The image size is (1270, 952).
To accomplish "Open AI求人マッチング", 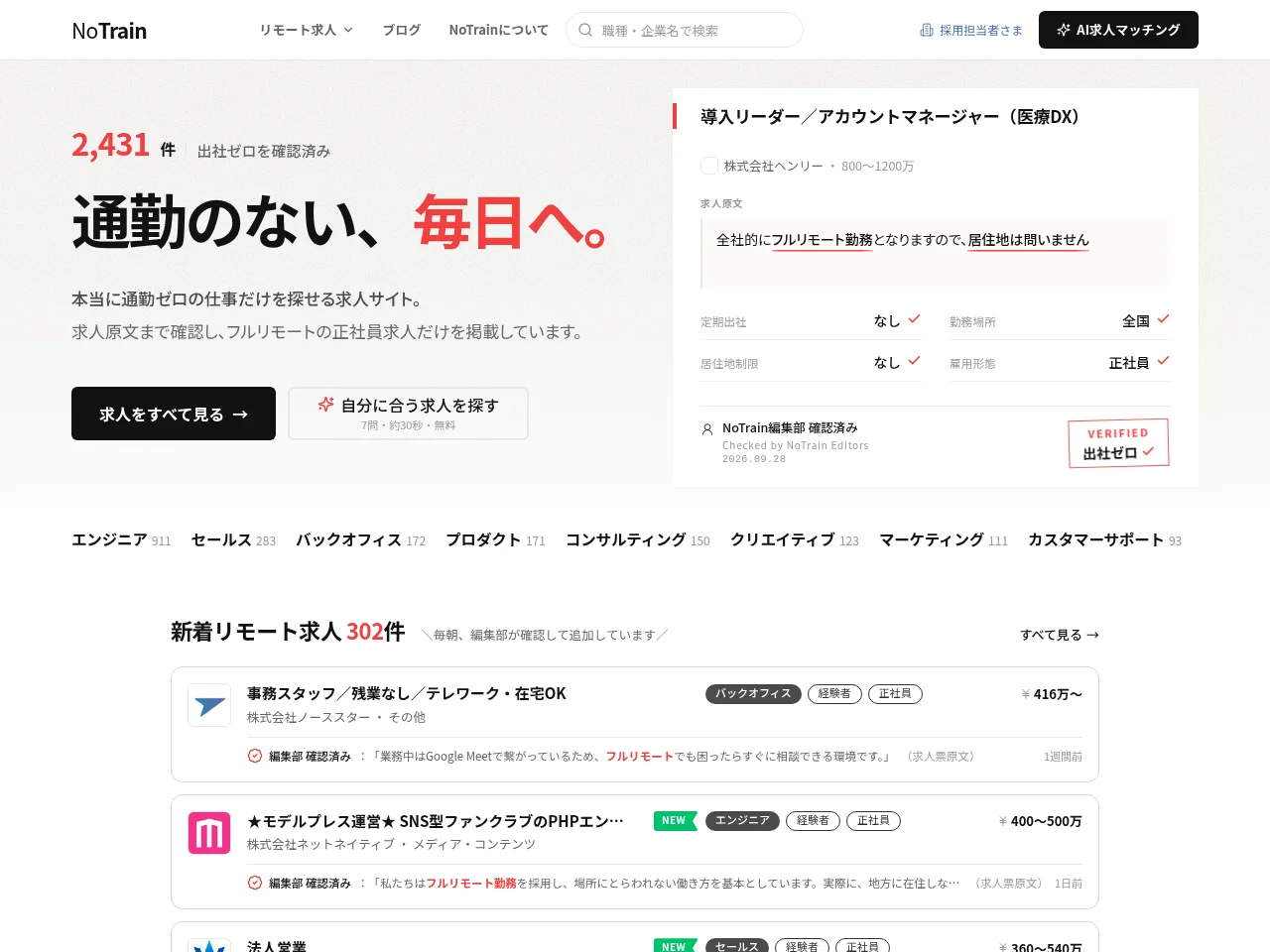I will 1118,30.
